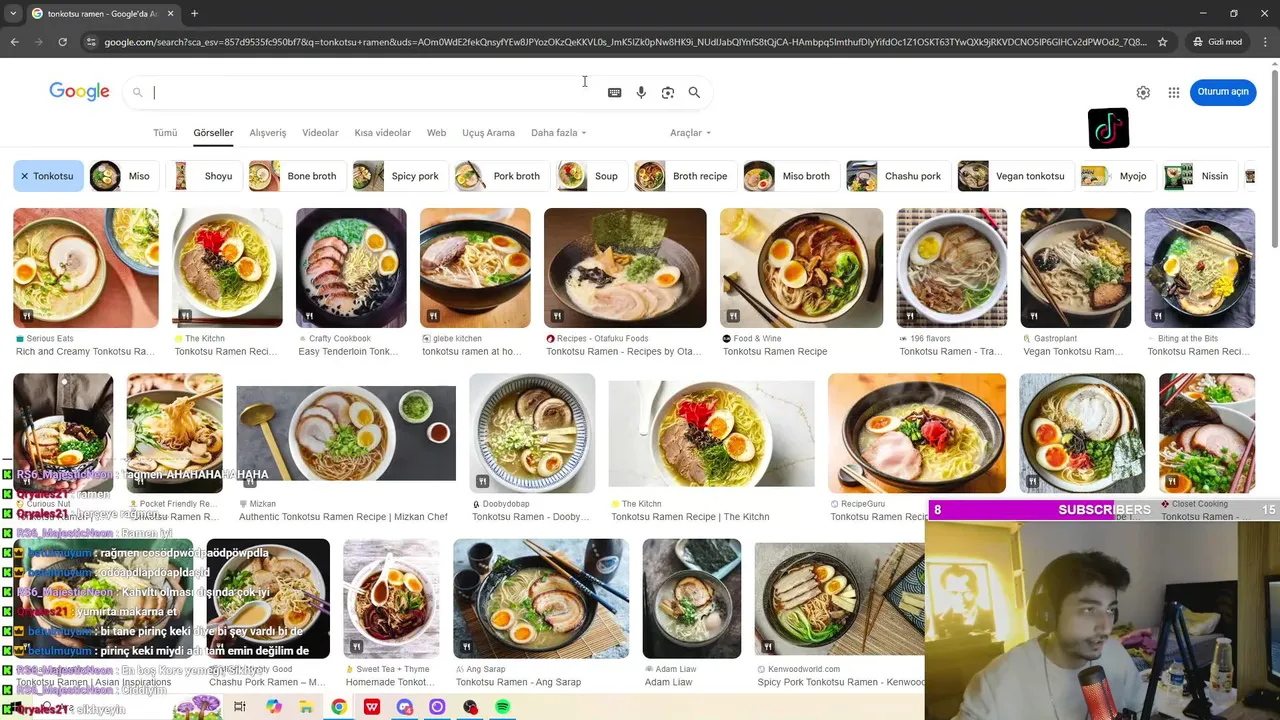Image resolution: width=1280 pixels, height=720 pixels.
Task: Open the Doobydobap ramen thumbnail
Action: [532, 433]
